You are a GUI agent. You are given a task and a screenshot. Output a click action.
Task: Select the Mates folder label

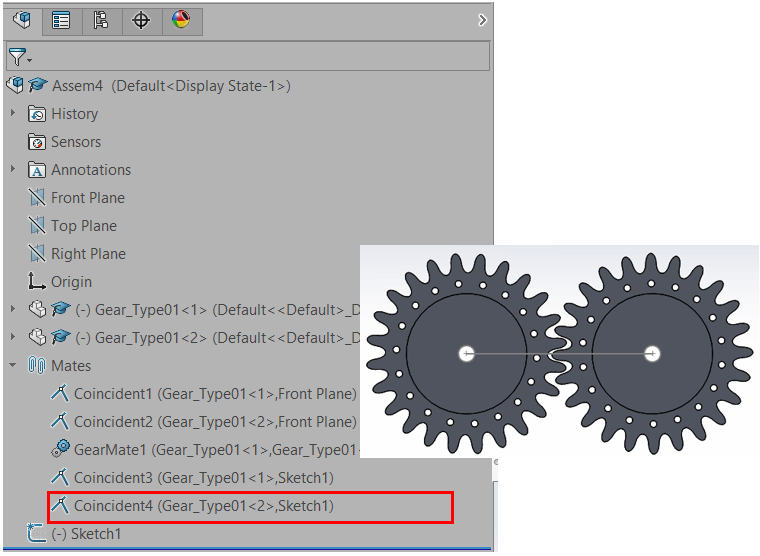coord(71,366)
